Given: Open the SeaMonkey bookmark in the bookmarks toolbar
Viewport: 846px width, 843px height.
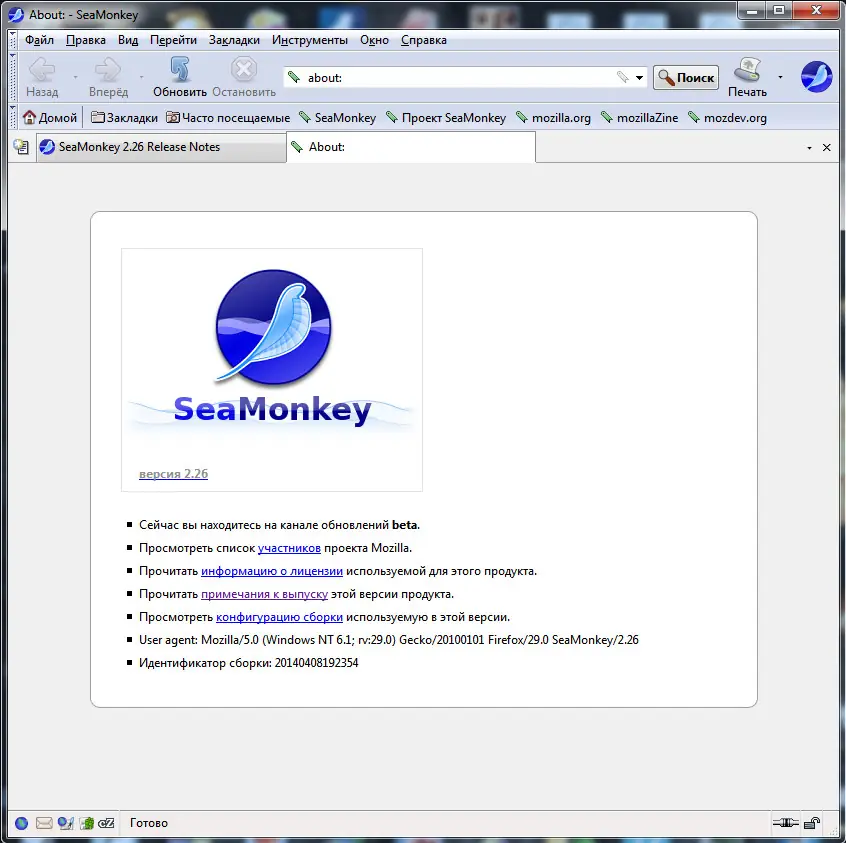Looking at the screenshot, I should (x=338, y=118).
